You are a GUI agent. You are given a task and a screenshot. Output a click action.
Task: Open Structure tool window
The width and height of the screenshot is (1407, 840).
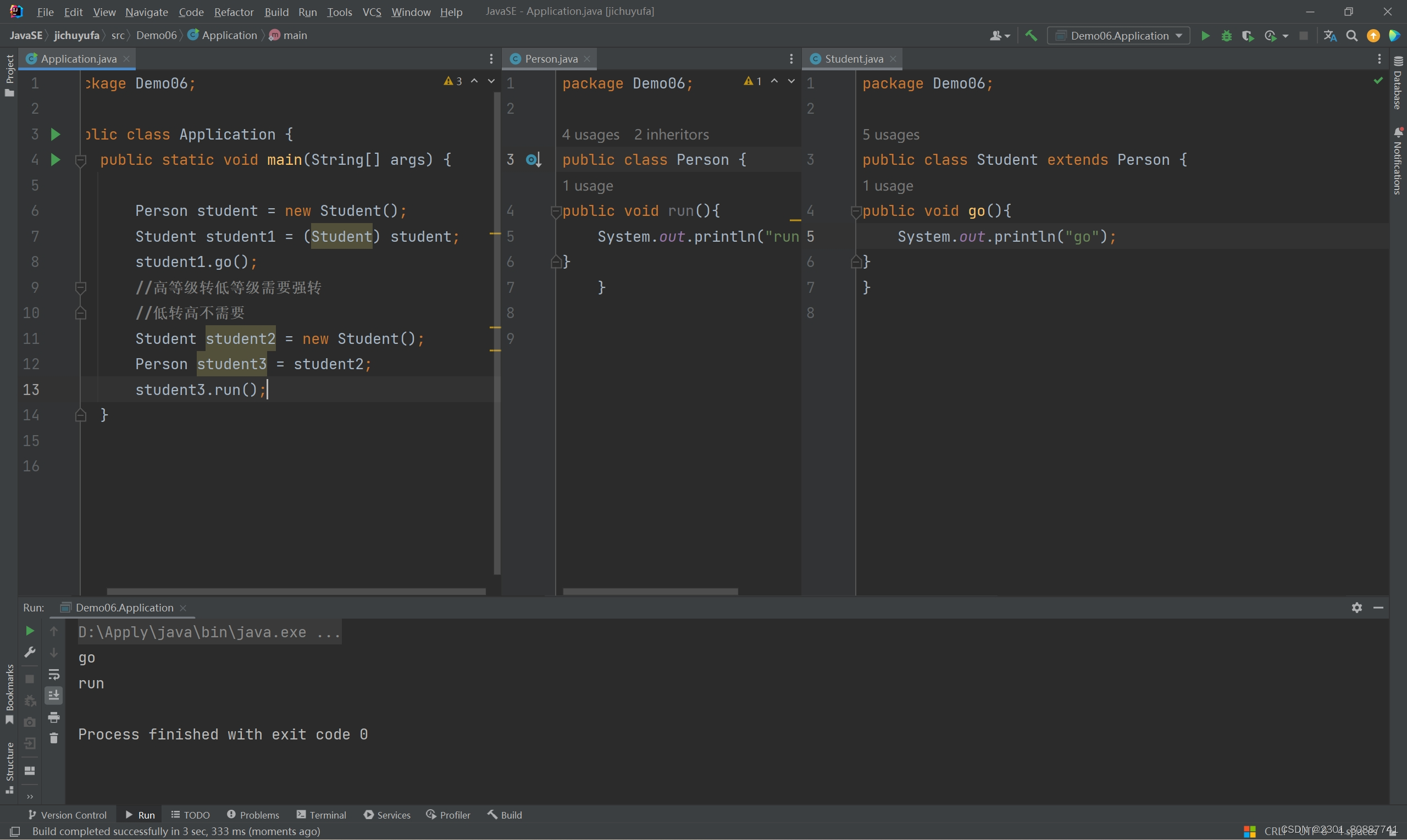(x=9, y=767)
